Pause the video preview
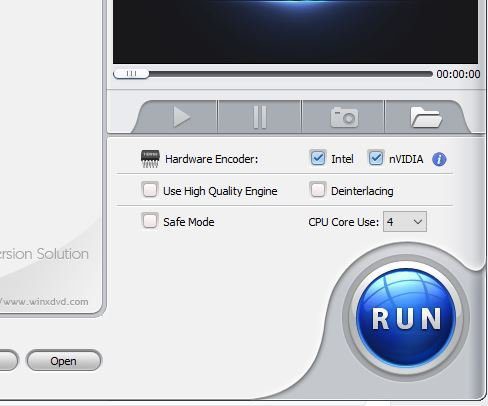Viewport: 488px width, 406px height. click(x=260, y=117)
